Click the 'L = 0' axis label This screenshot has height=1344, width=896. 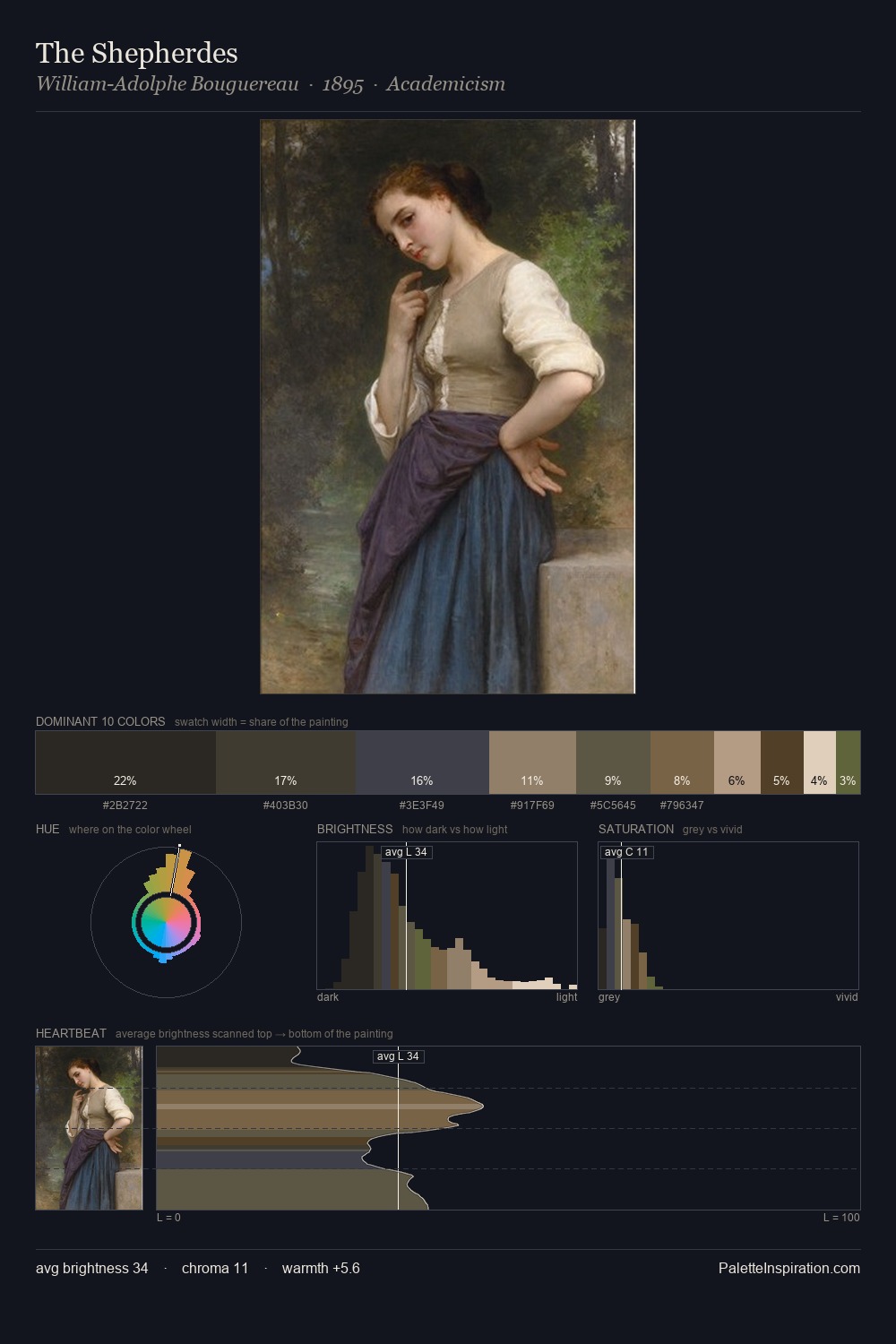[168, 1218]
